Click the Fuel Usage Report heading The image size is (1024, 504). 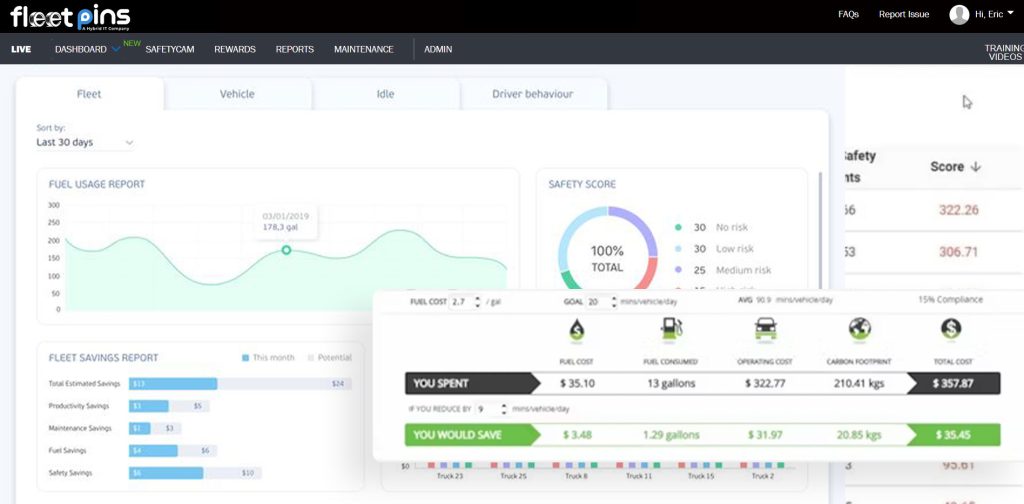(x=97, y=184)
